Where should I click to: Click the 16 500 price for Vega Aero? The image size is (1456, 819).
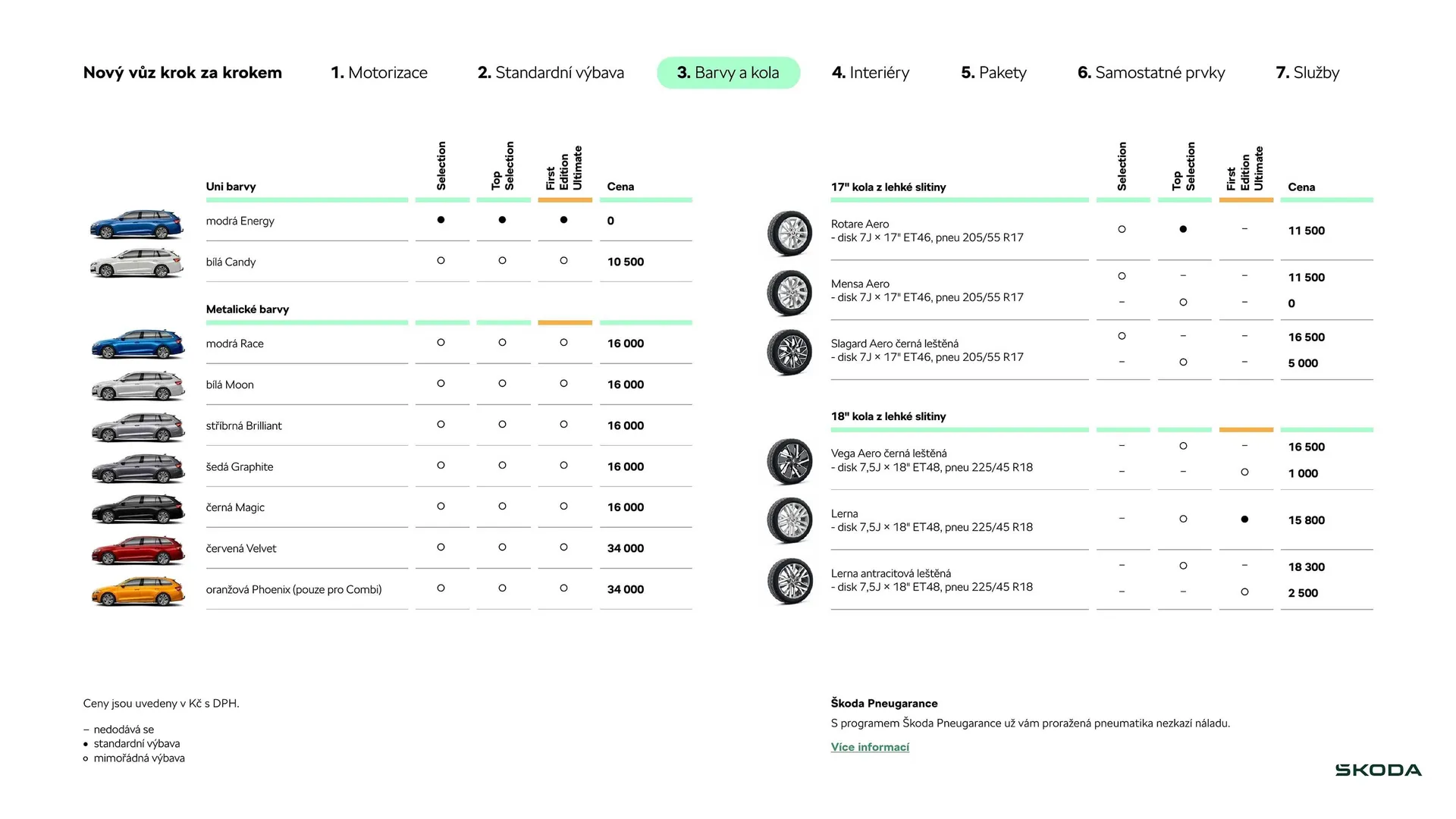tap(1307, 447)
